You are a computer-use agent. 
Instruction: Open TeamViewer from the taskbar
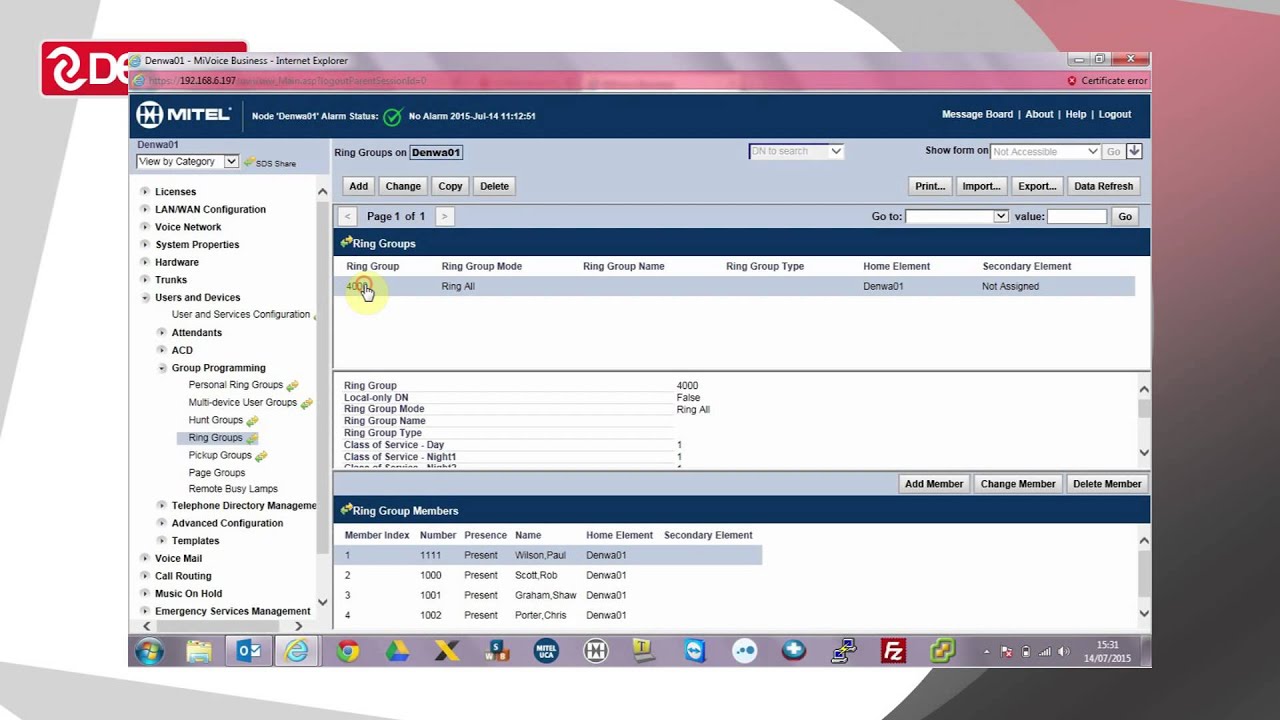tap(695, 652)
